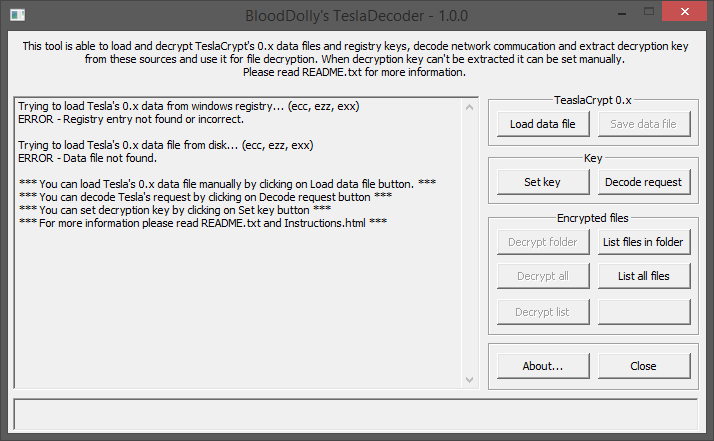Click the greyed-out Decrypt all button
The height and width of the screenshot is (441, 714).
(543, 276)
